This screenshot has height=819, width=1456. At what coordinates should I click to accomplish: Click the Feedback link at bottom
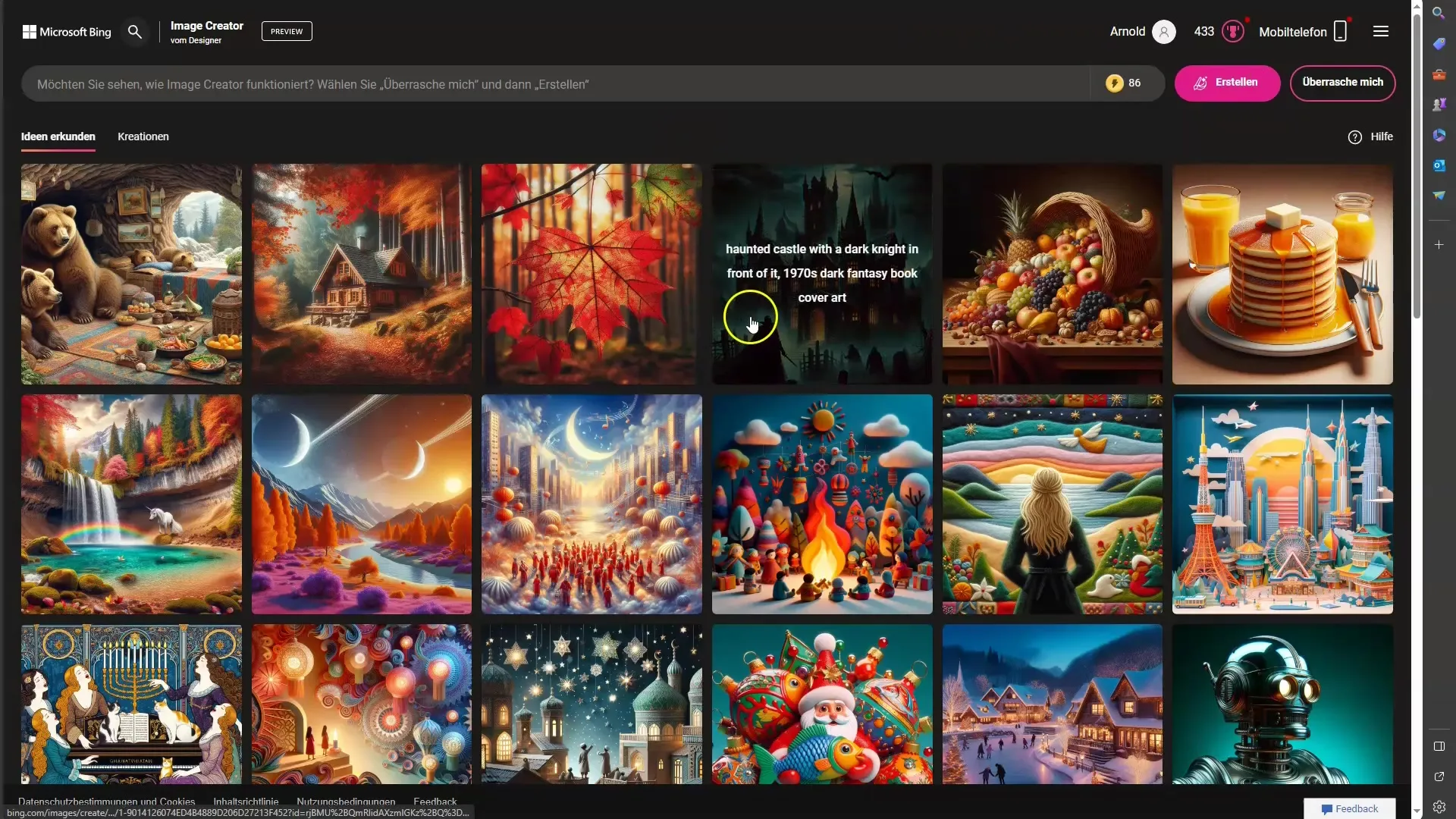tap(435, 801)
